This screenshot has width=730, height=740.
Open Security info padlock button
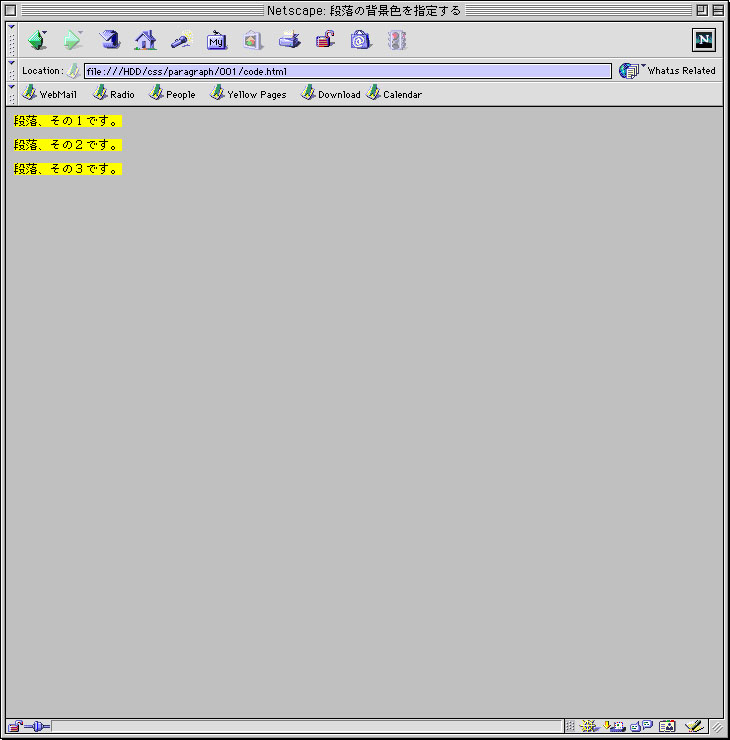point(325,41)
